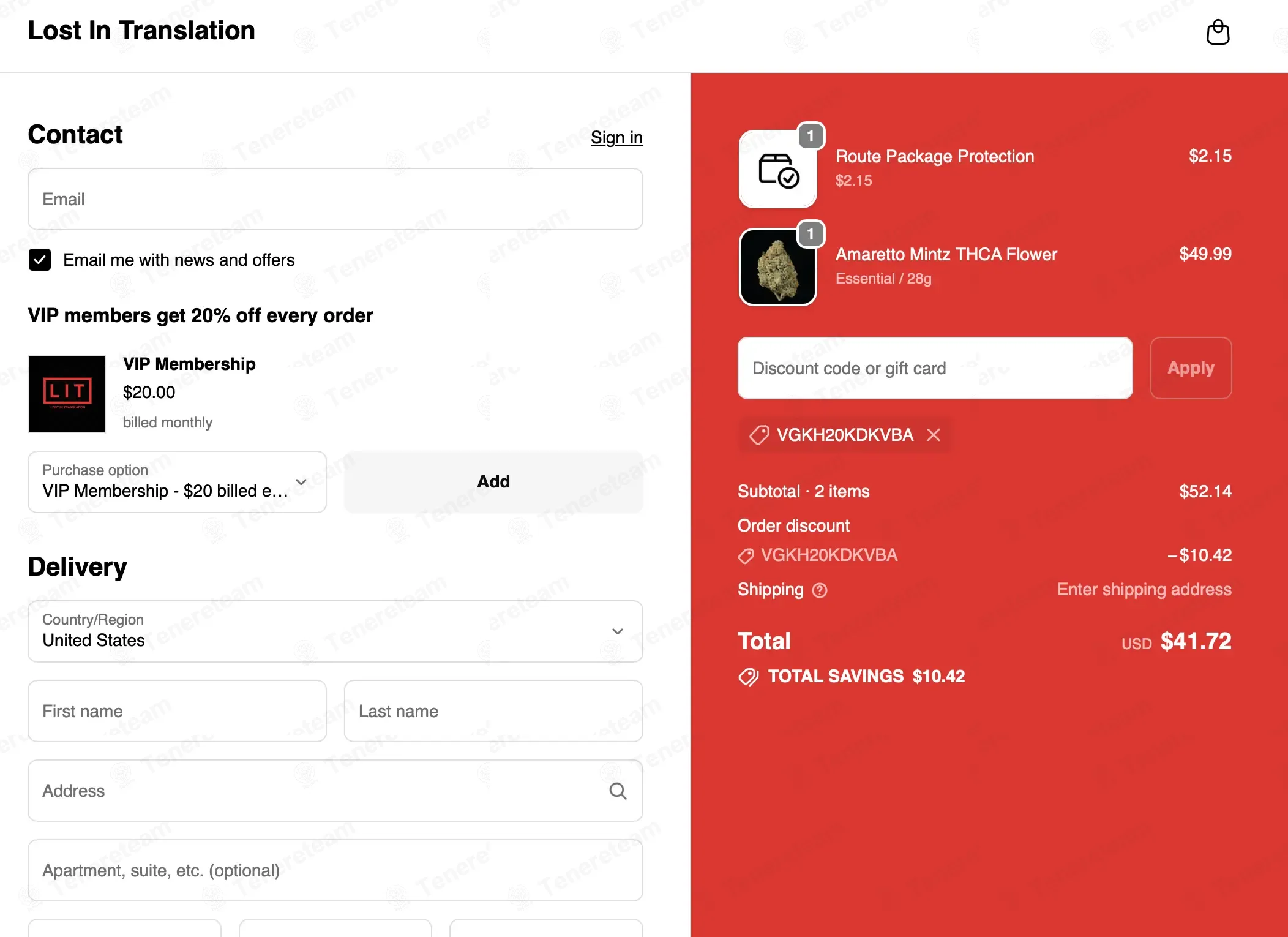Click the Sign in link

coord(616,137)
